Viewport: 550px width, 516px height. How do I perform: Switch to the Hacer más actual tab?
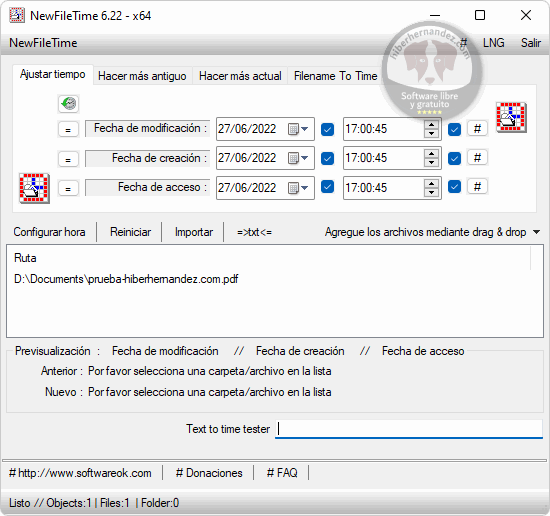[240, 76]
